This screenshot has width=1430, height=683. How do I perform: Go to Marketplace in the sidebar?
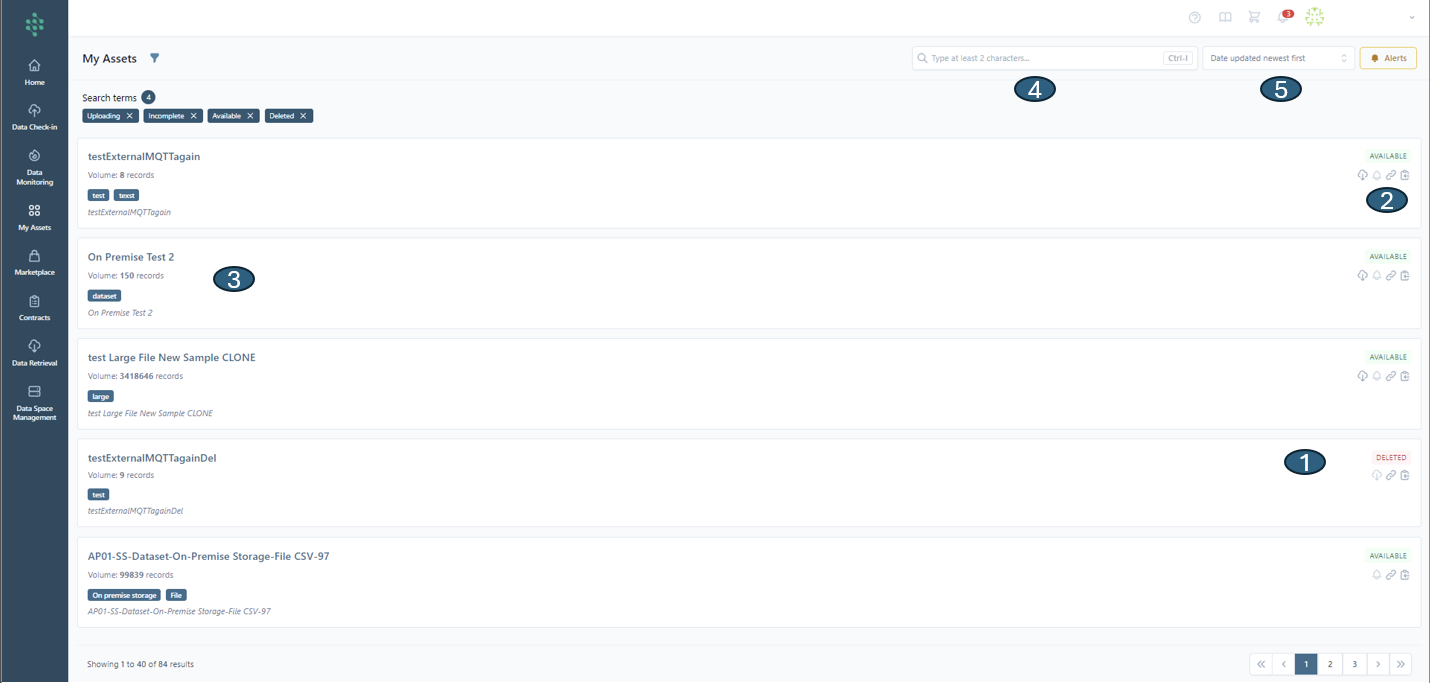34,262
